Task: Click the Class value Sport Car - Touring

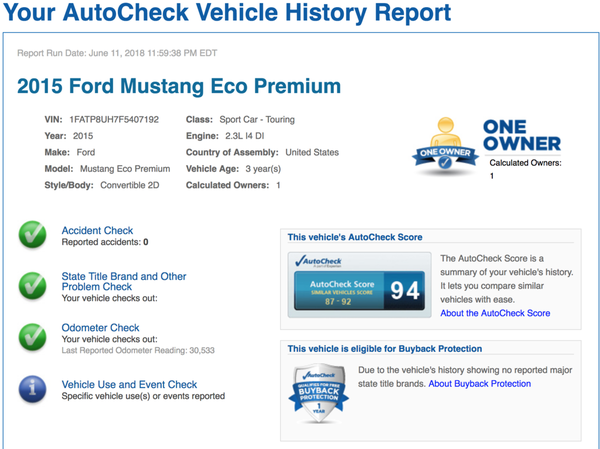Action: (x=257, y=119)
